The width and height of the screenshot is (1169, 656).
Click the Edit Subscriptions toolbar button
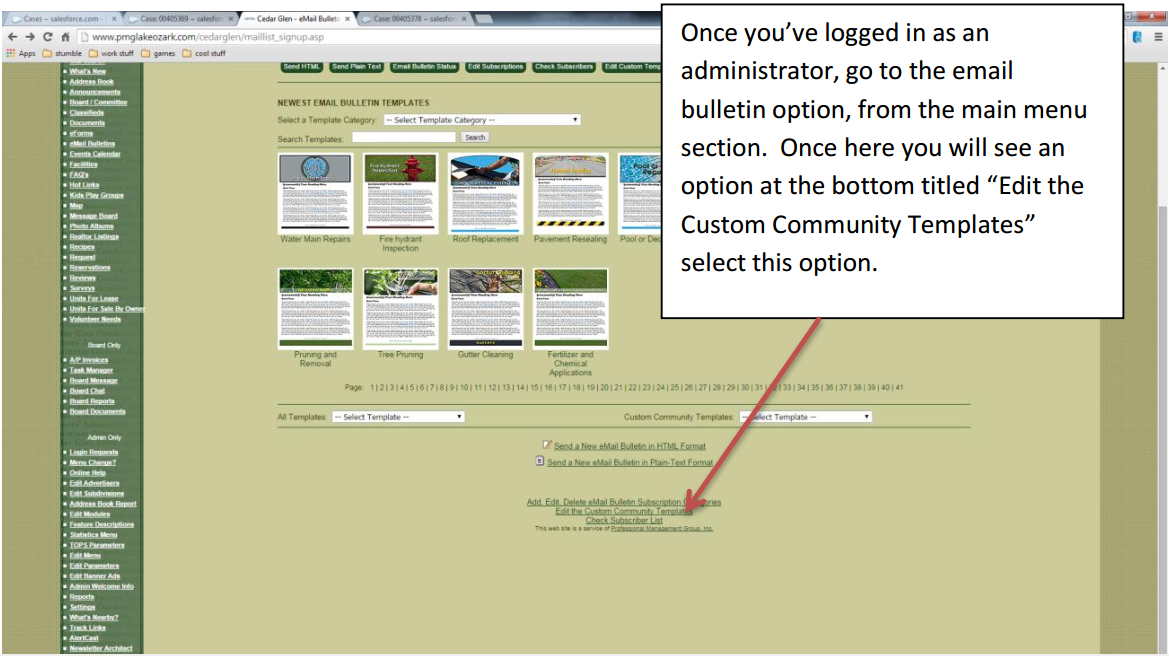pos(496,67)
